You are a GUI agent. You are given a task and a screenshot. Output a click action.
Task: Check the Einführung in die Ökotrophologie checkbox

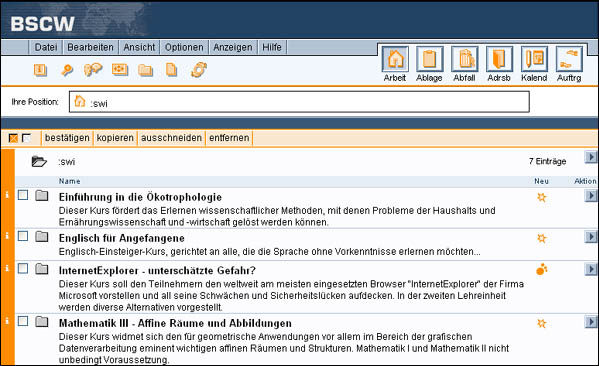[x=23, y=195]
